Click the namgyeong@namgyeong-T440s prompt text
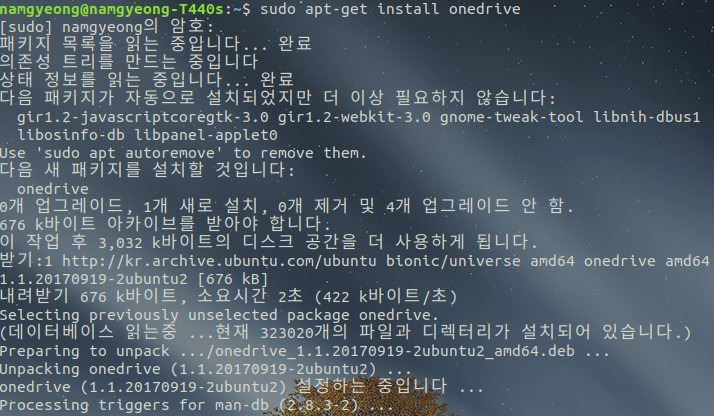The width and height of the screenshot is (714, 416). click(x=112, y=9)
